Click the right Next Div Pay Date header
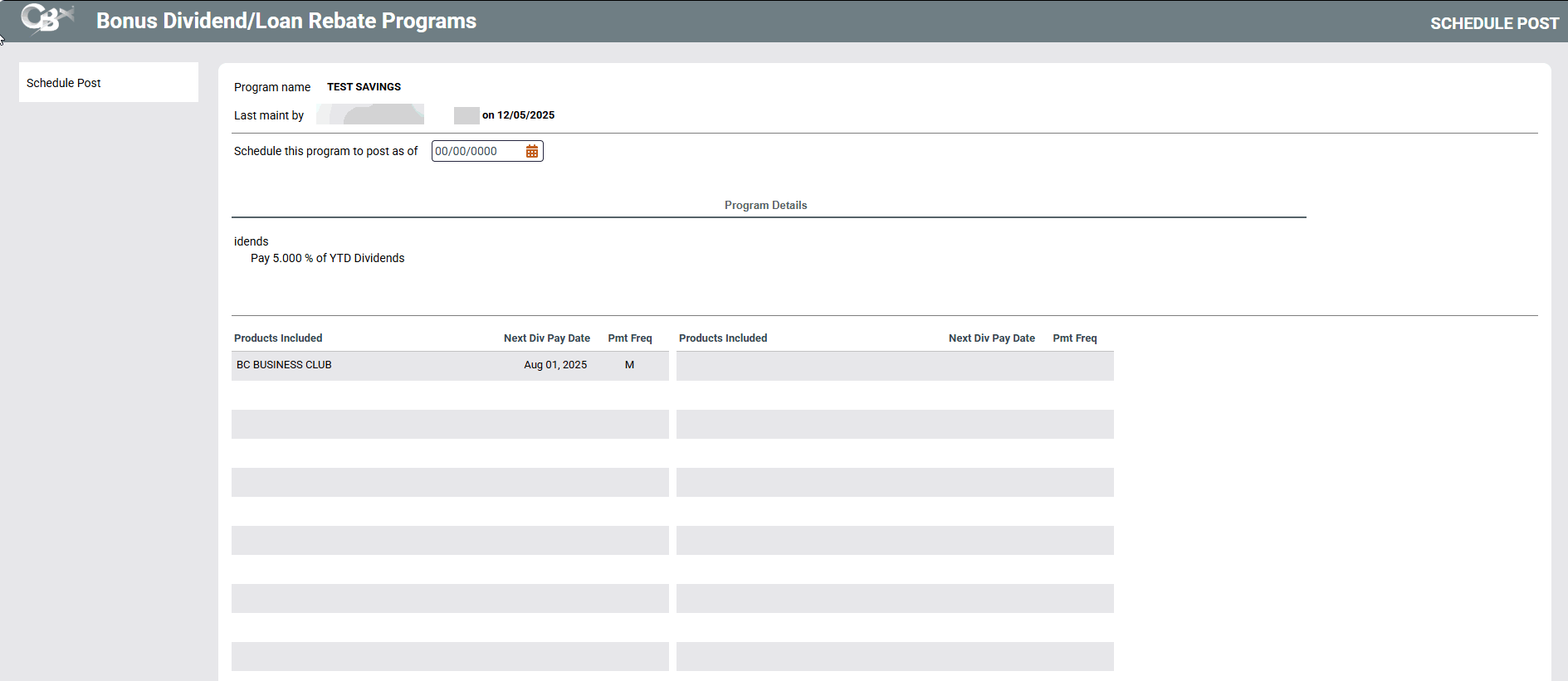The image size is (1568, 681). 991,338
